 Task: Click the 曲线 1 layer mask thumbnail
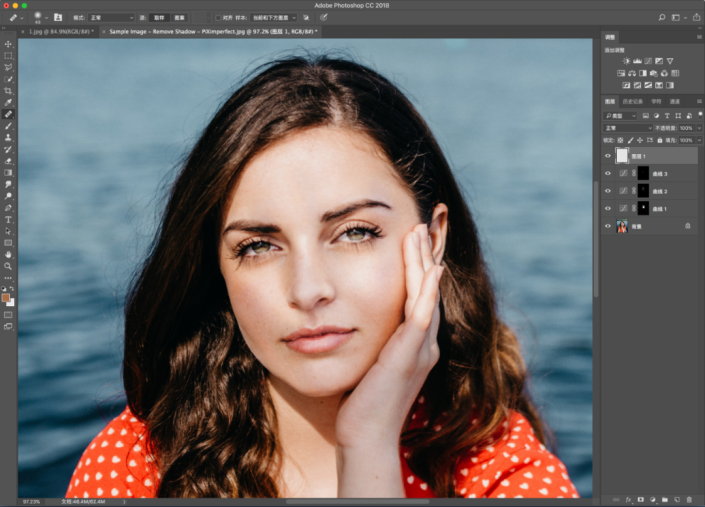[643, 208]
